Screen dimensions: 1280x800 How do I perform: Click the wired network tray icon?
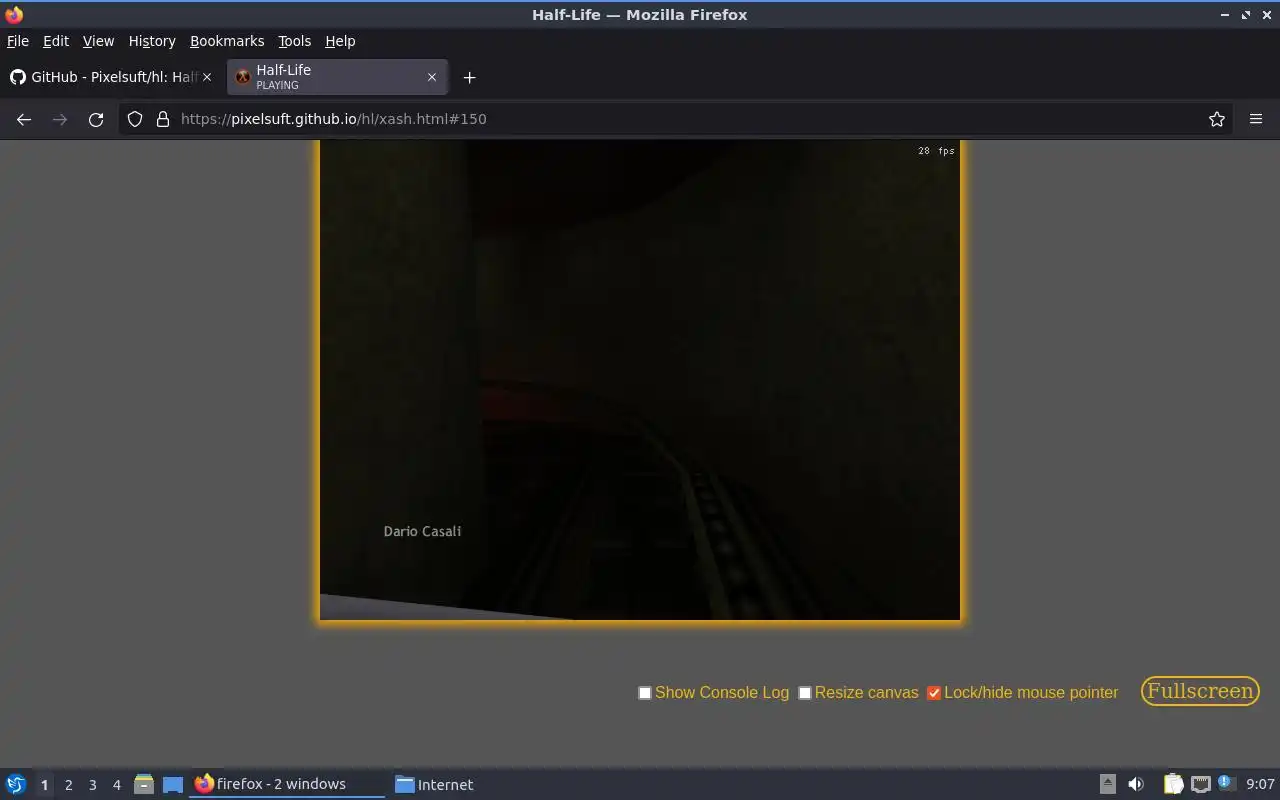1201,784
